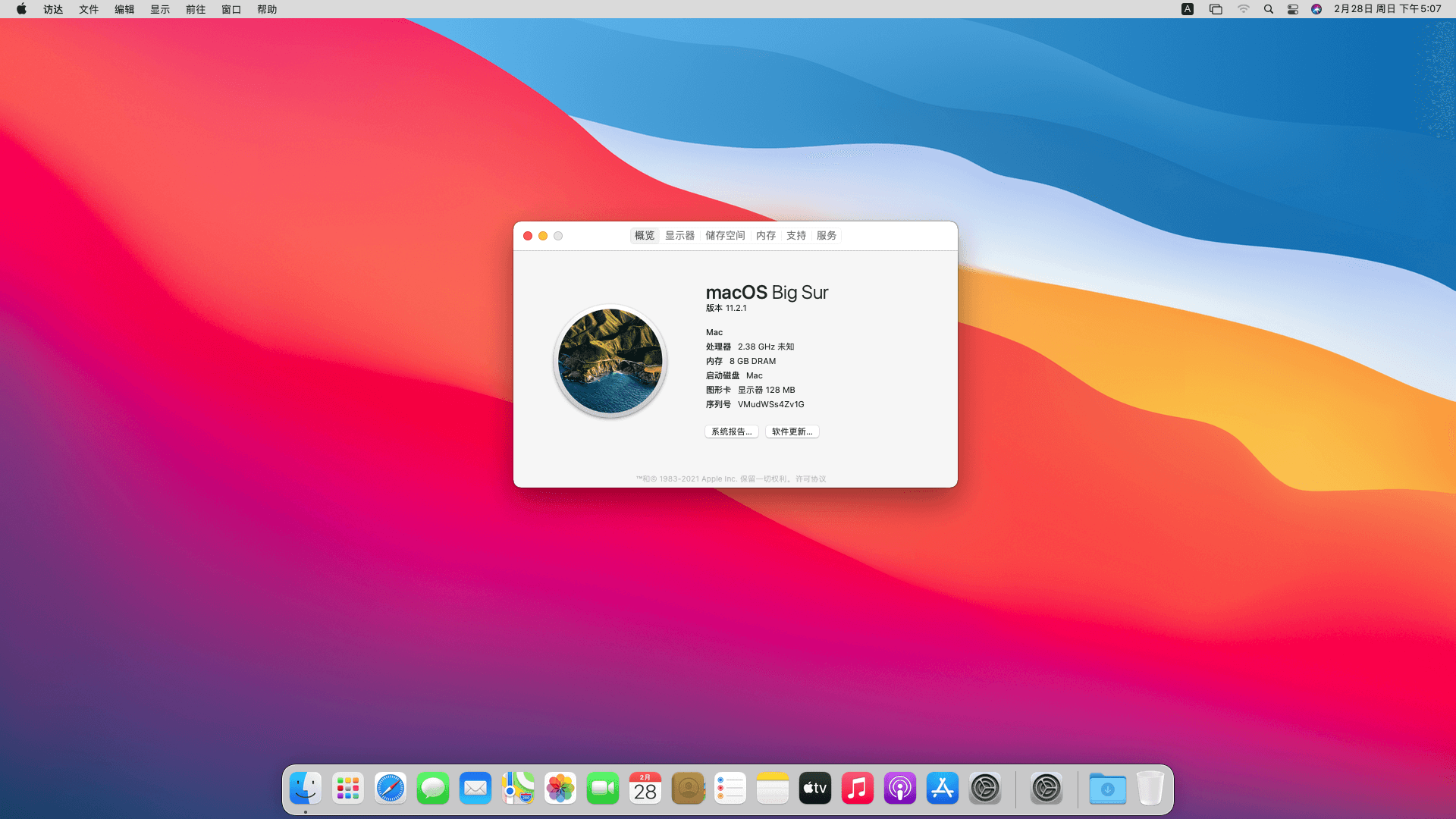Image resolution: width=1456 pixels, height=819 pixels.
Task: Open the App Store icon
Action: pyautogui.click(x=943, y=789)
